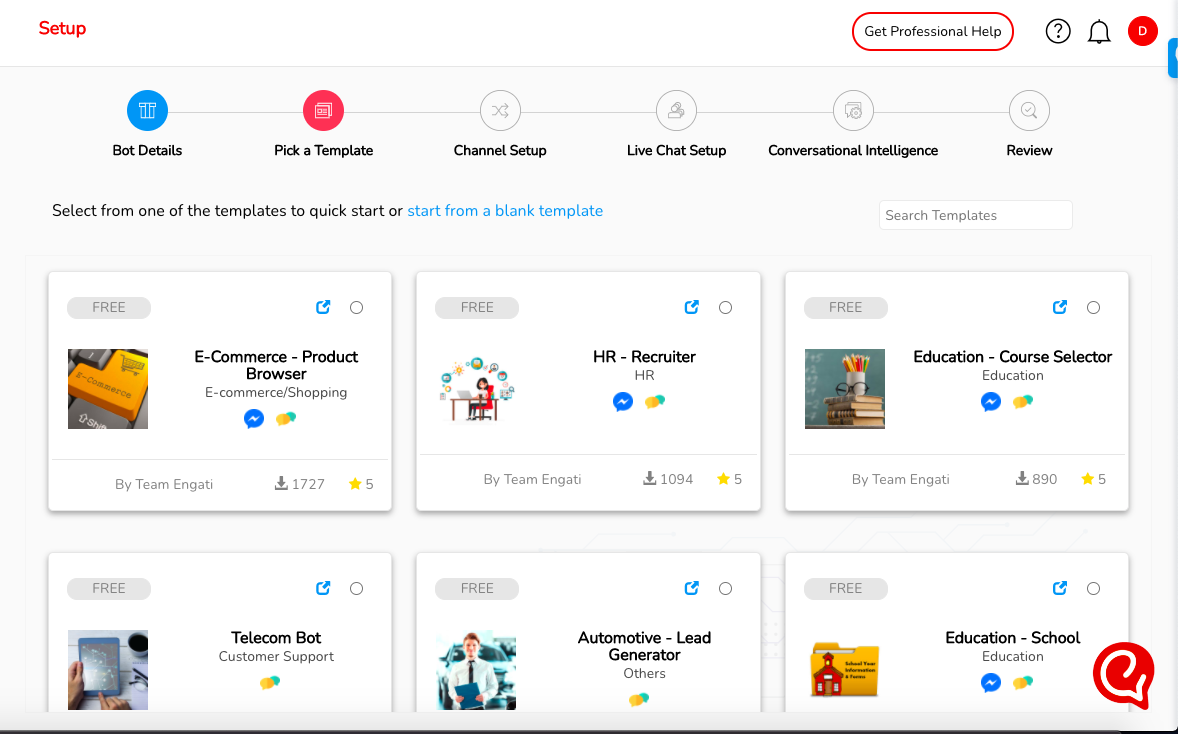
Task: Open the notifications bell
Action: [x=1099, y=32]
